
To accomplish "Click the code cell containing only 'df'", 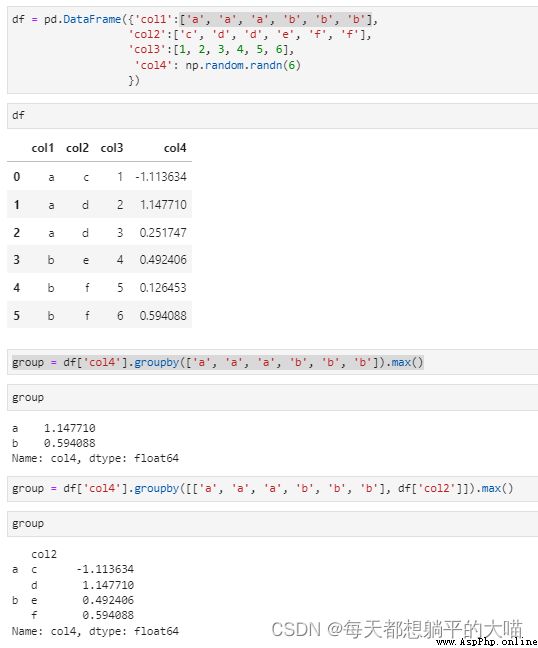I will tap(272, 116).
